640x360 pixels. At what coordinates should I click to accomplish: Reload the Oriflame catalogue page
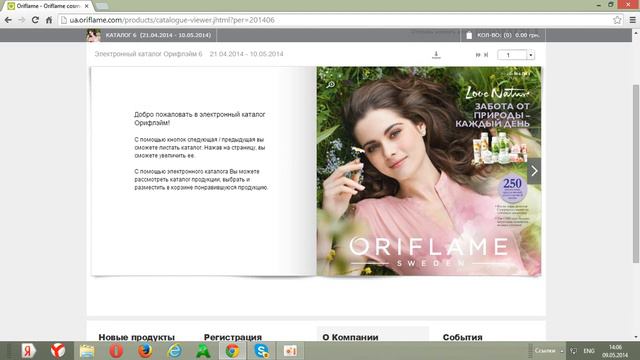[35, 20]
